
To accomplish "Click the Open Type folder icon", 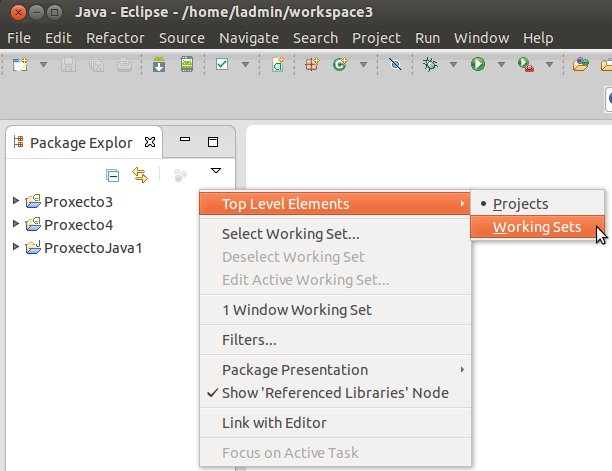I will click(x=580, y=64).
